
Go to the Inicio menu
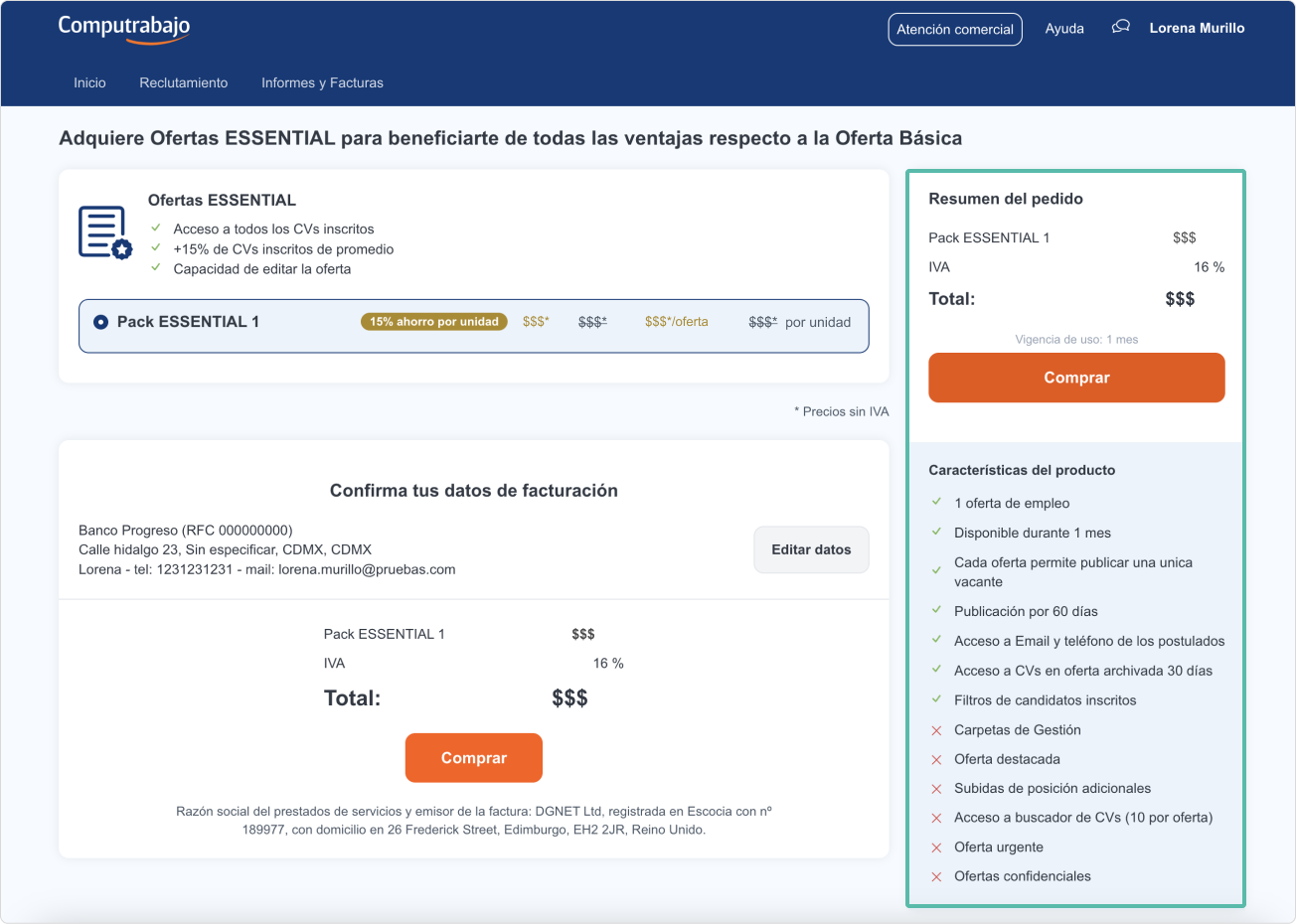(x=89, y=82)
